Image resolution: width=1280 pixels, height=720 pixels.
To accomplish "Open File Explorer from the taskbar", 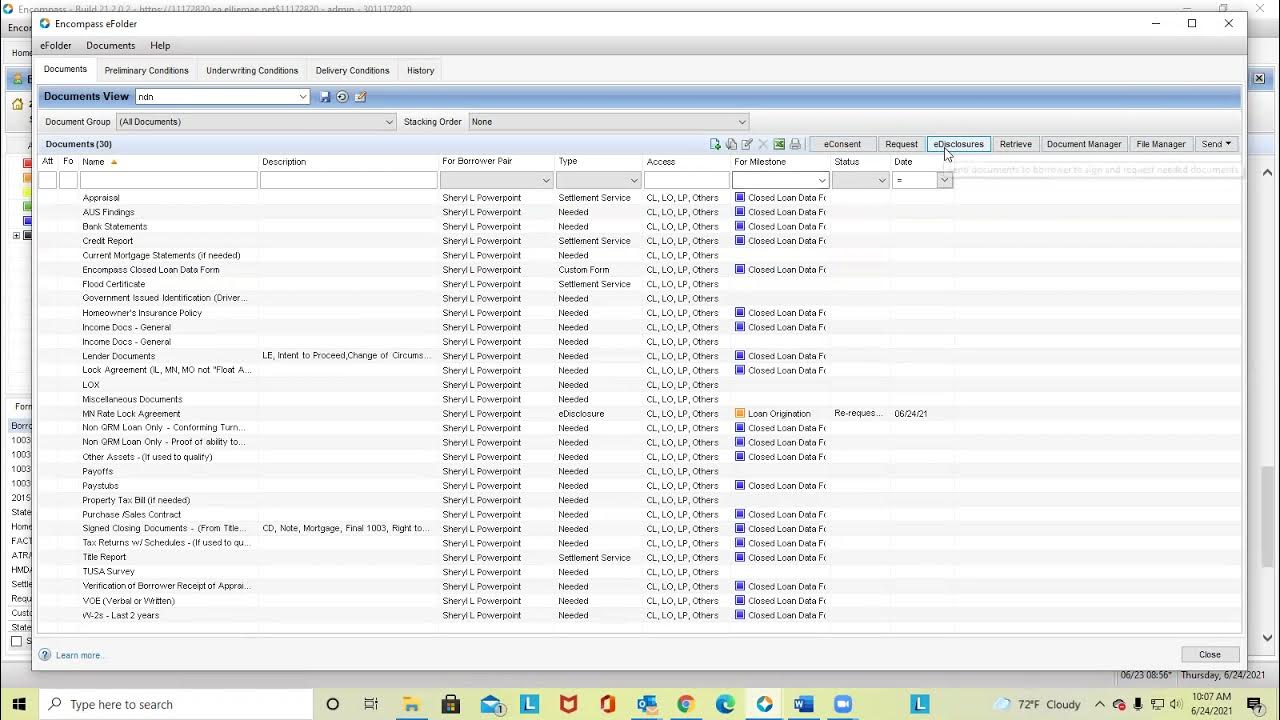I will tap(410, 704).
